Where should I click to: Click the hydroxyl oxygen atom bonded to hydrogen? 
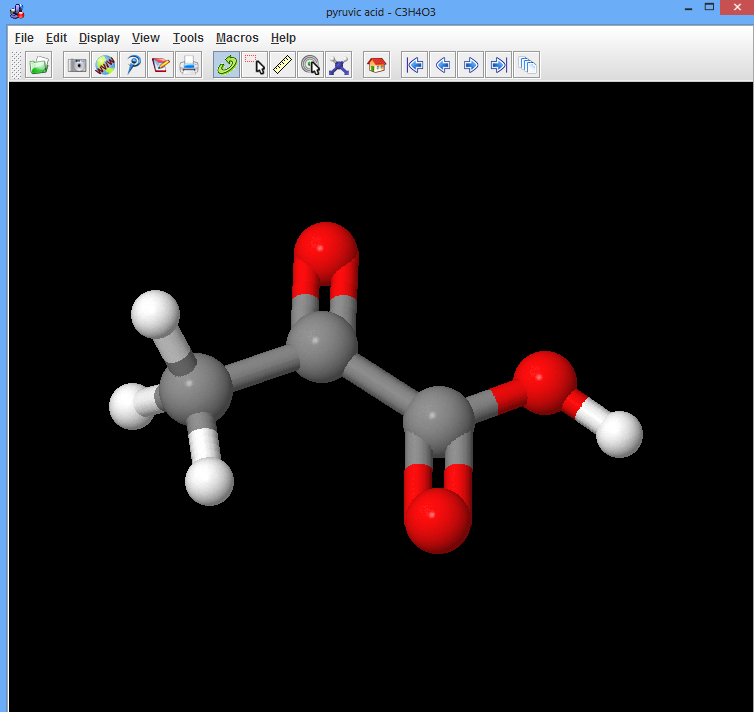click(x=546, y=382)
